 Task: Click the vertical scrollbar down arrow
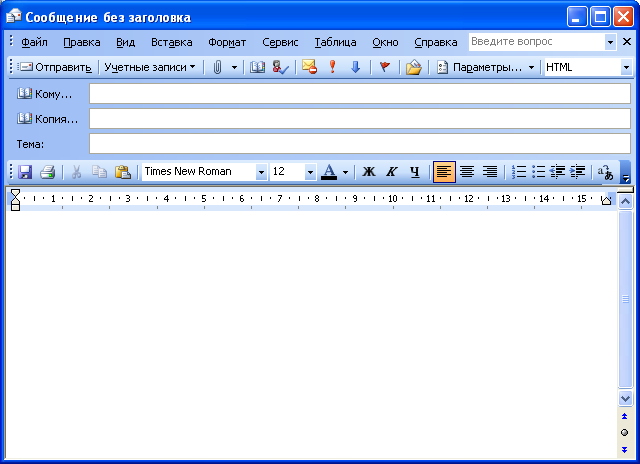click(x=625, y=398)
